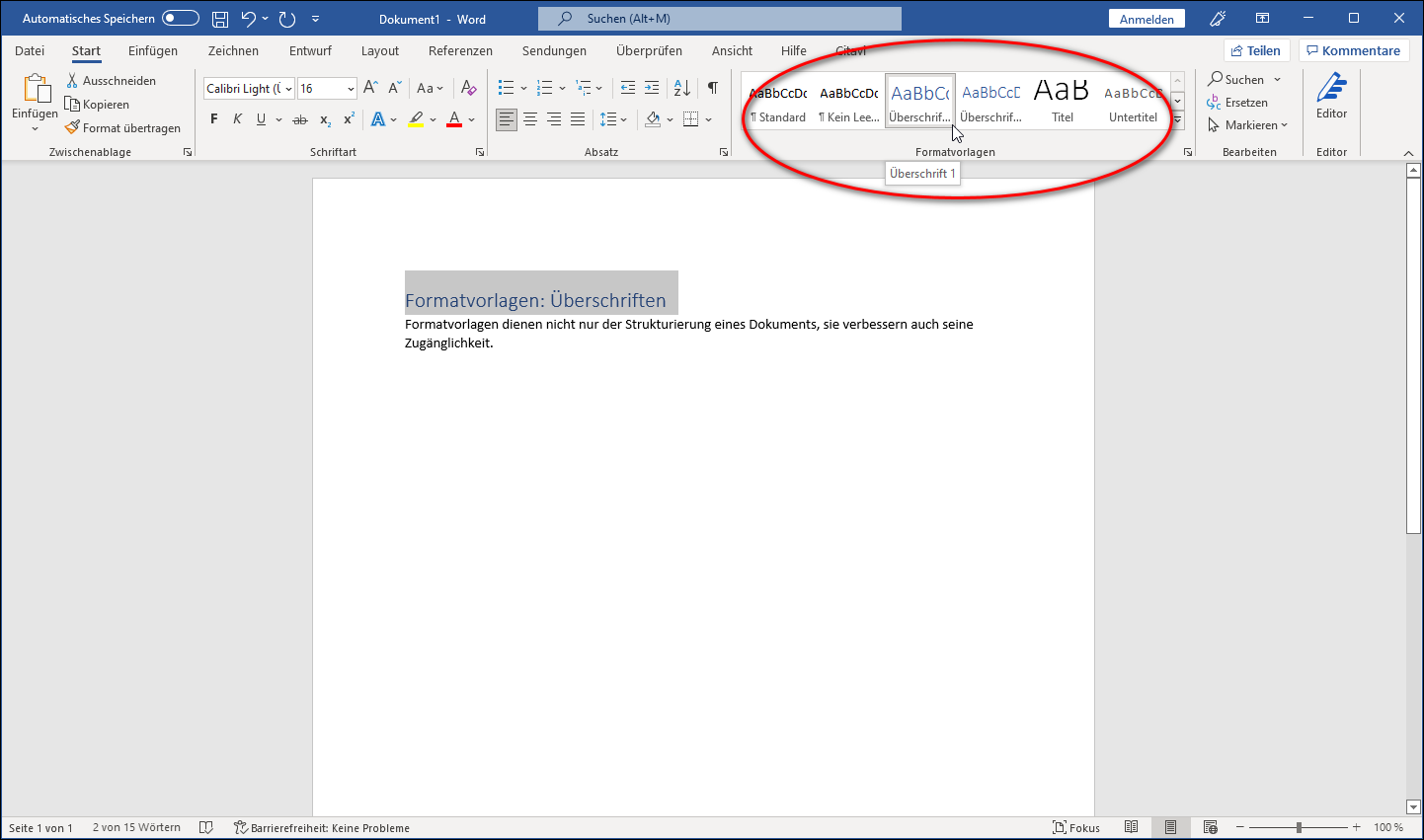Increase the font size with the larger A

[370, 88]
